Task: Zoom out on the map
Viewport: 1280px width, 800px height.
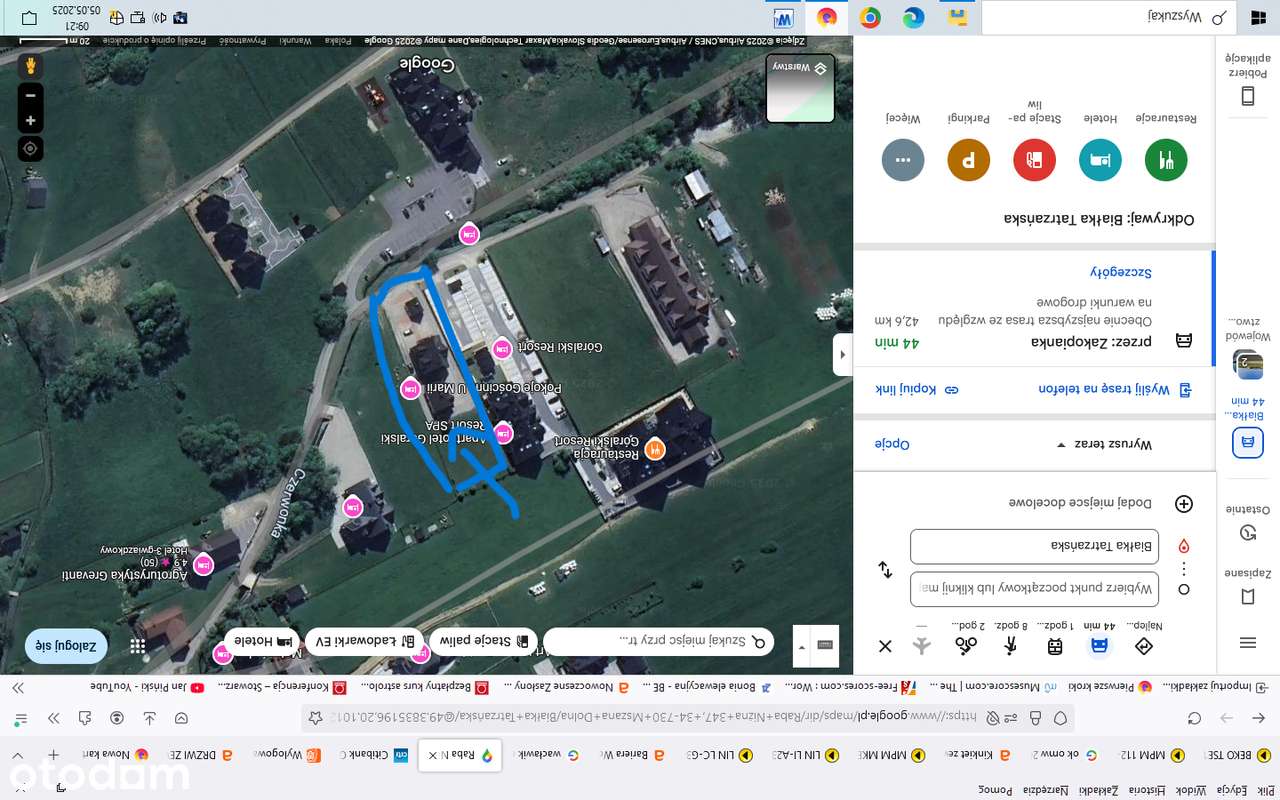Action: tap(30, 96)
